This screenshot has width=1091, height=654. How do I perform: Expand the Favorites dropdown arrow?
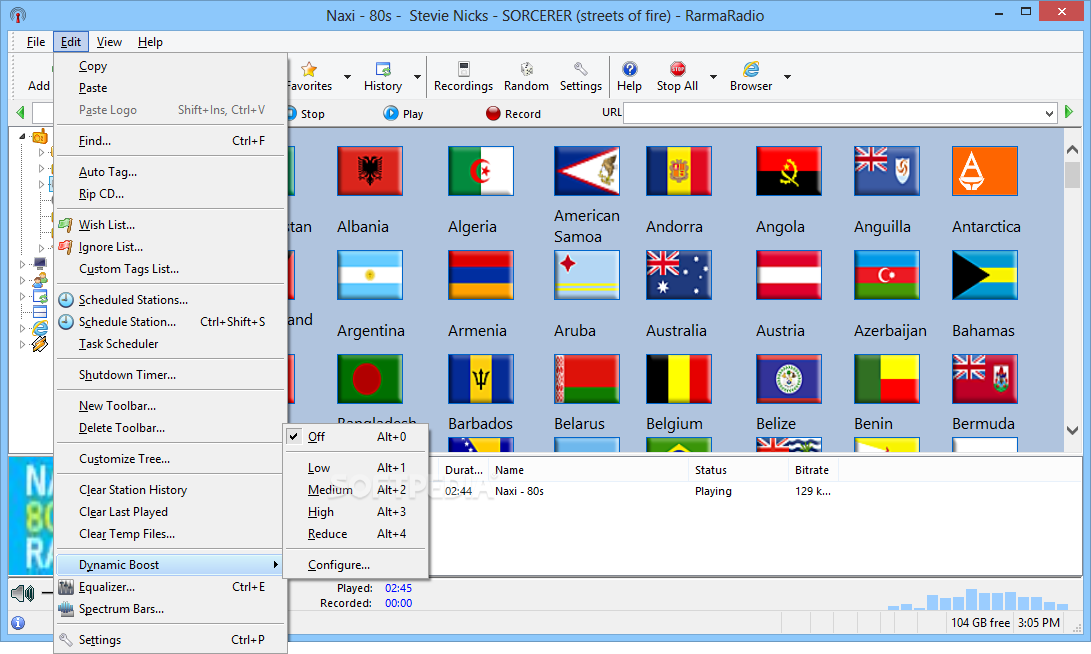point(347,77)
